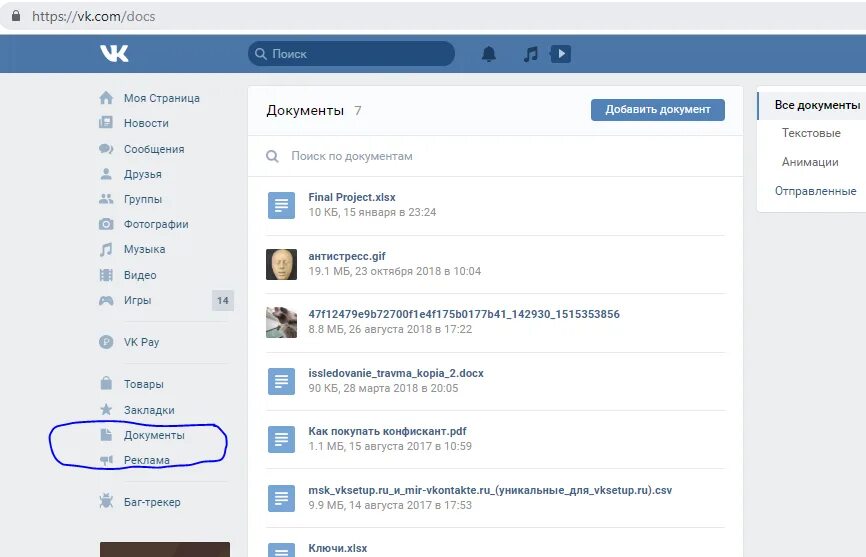
Task: Open Реклама in the sidebar
Action: (x=147, y=460)
